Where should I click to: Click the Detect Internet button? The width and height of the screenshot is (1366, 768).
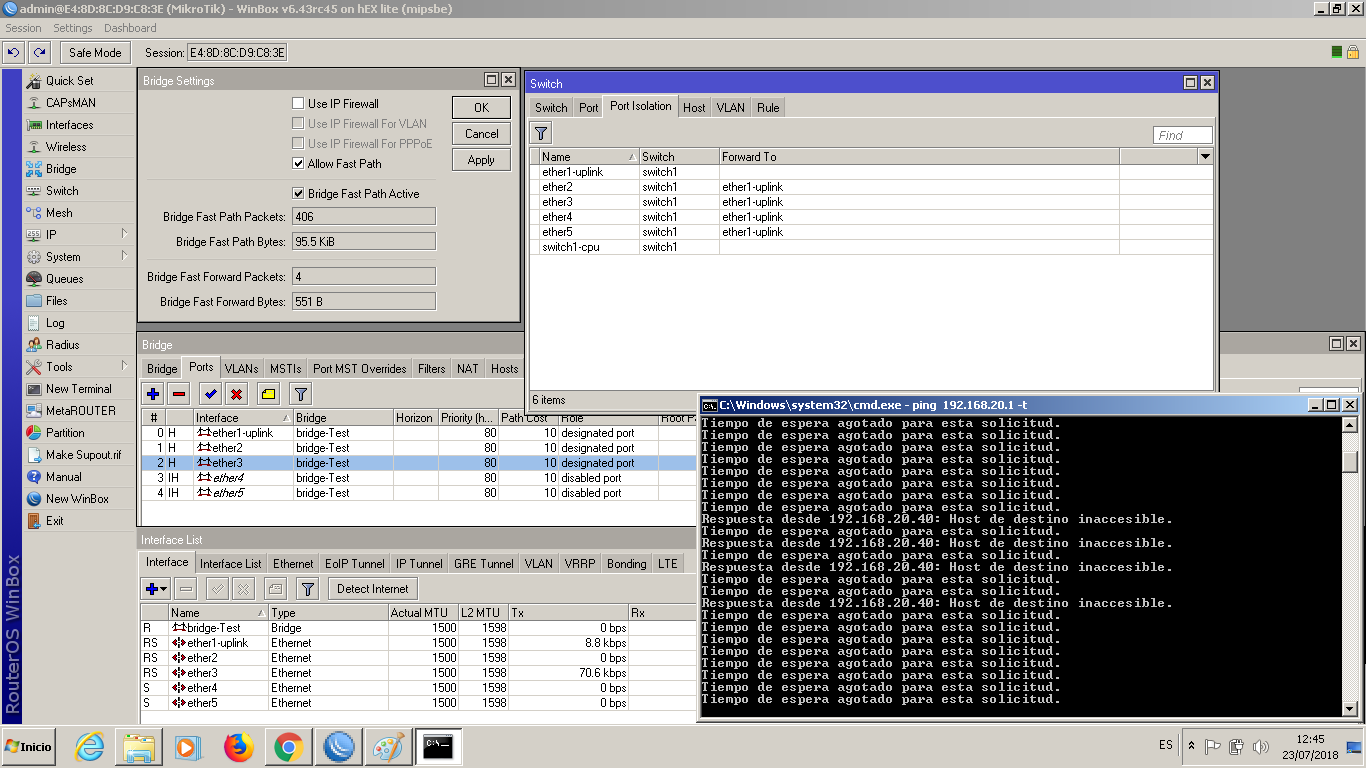click(x=373, y=589)
